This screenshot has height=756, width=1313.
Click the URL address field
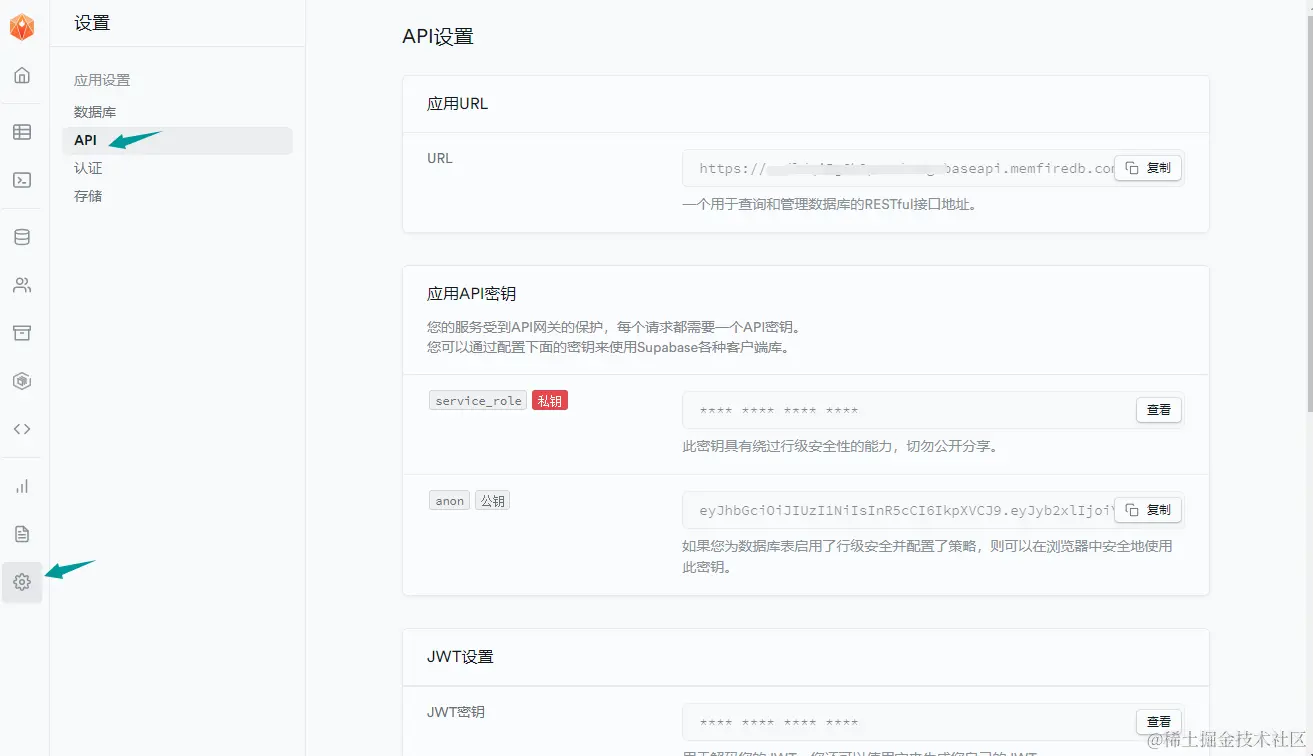click(x=933, y=168)
